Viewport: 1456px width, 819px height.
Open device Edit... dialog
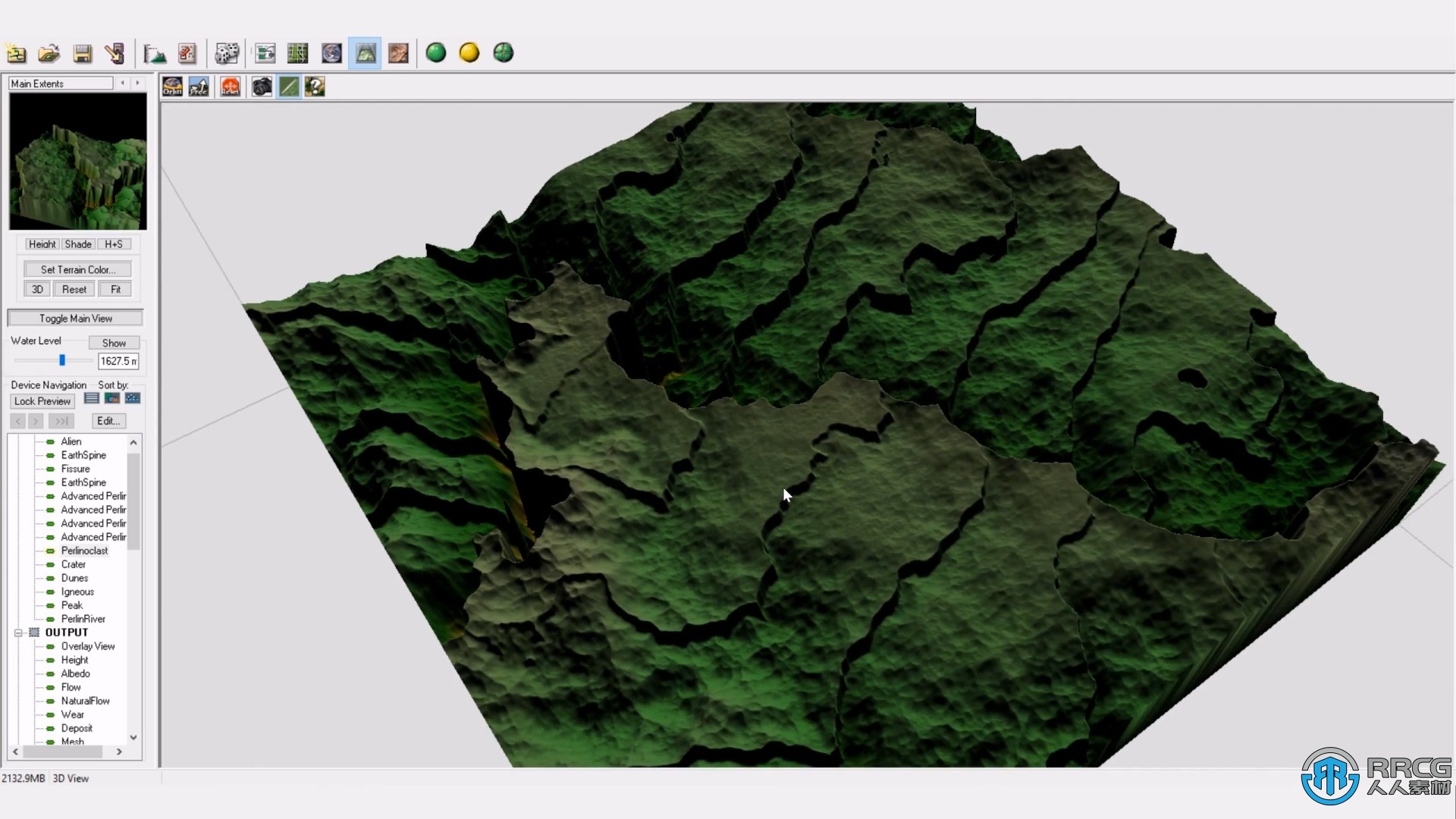pos(108,421)
